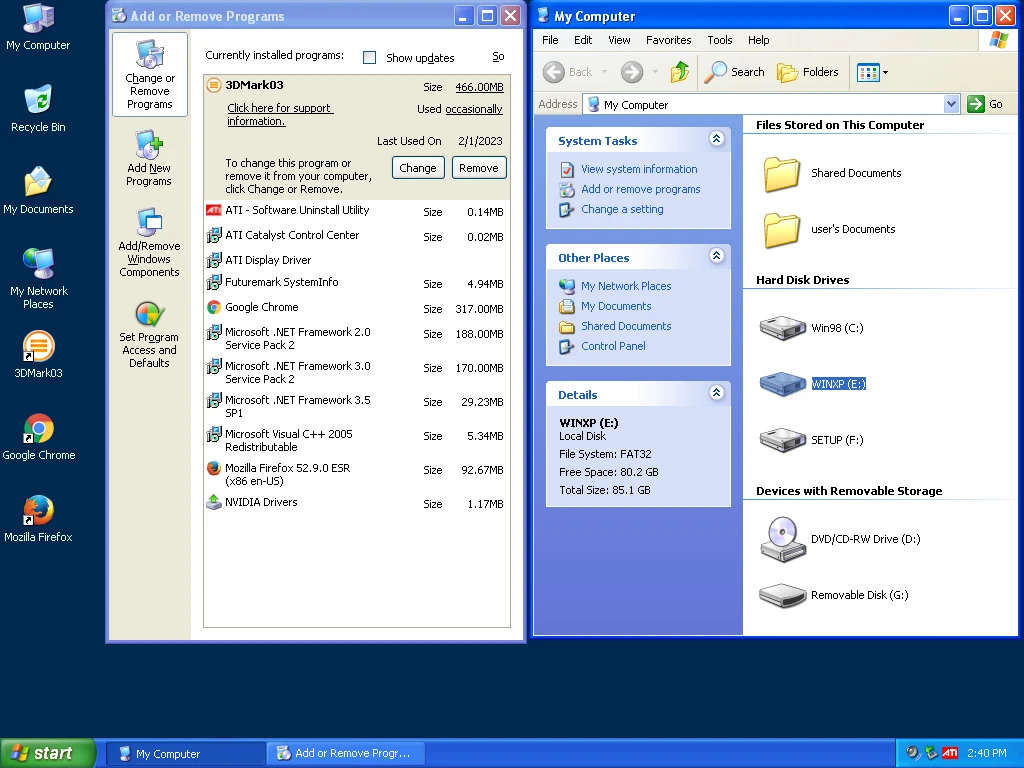Open the File menu
Viewport: 1024px width, 768px height.
pyautogui.click(x=550, y=40)
